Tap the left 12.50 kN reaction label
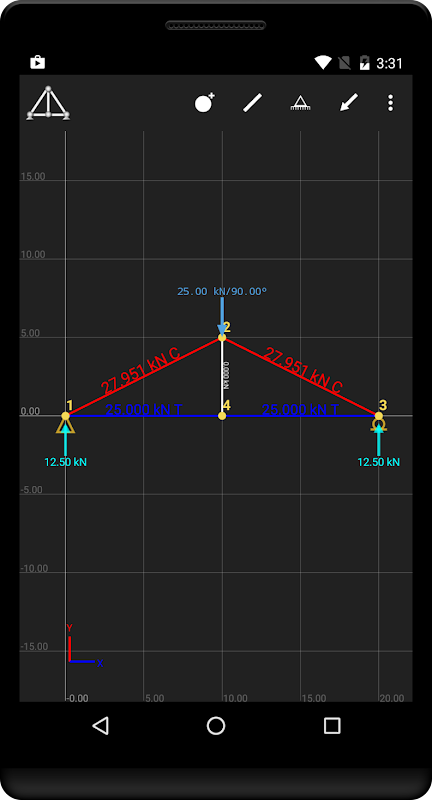432x800 pixels. (x=65, y=462)
